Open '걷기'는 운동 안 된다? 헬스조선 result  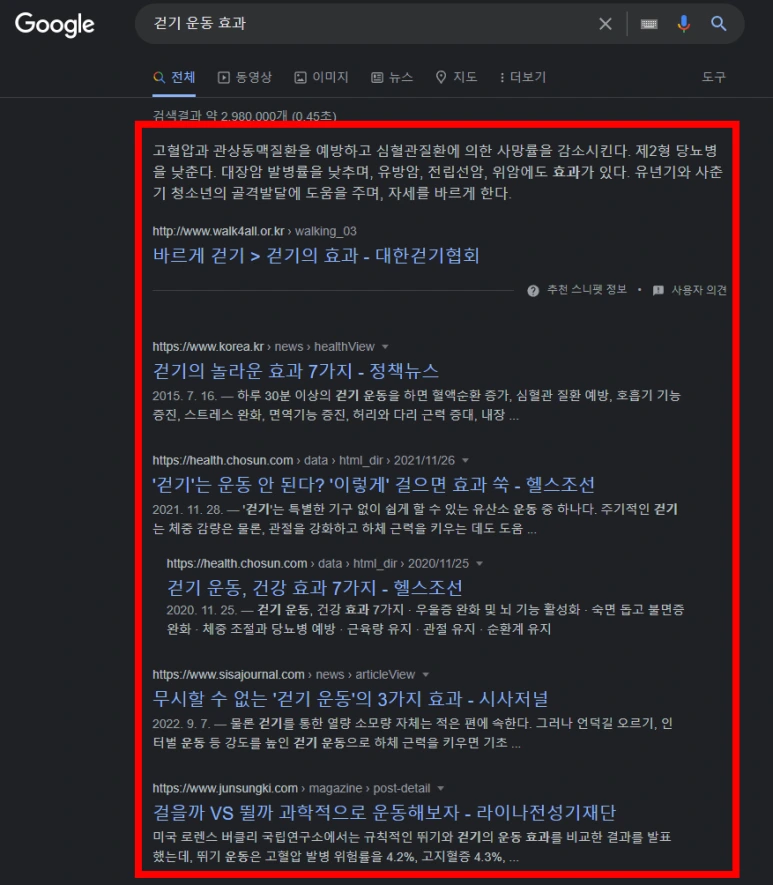[374, 485]
